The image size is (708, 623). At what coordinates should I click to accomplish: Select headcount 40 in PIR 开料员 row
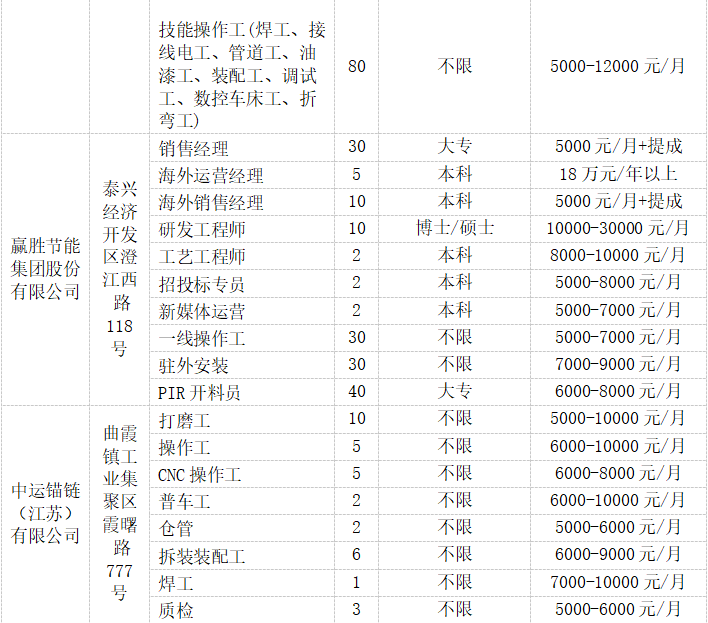pos(356,391)
